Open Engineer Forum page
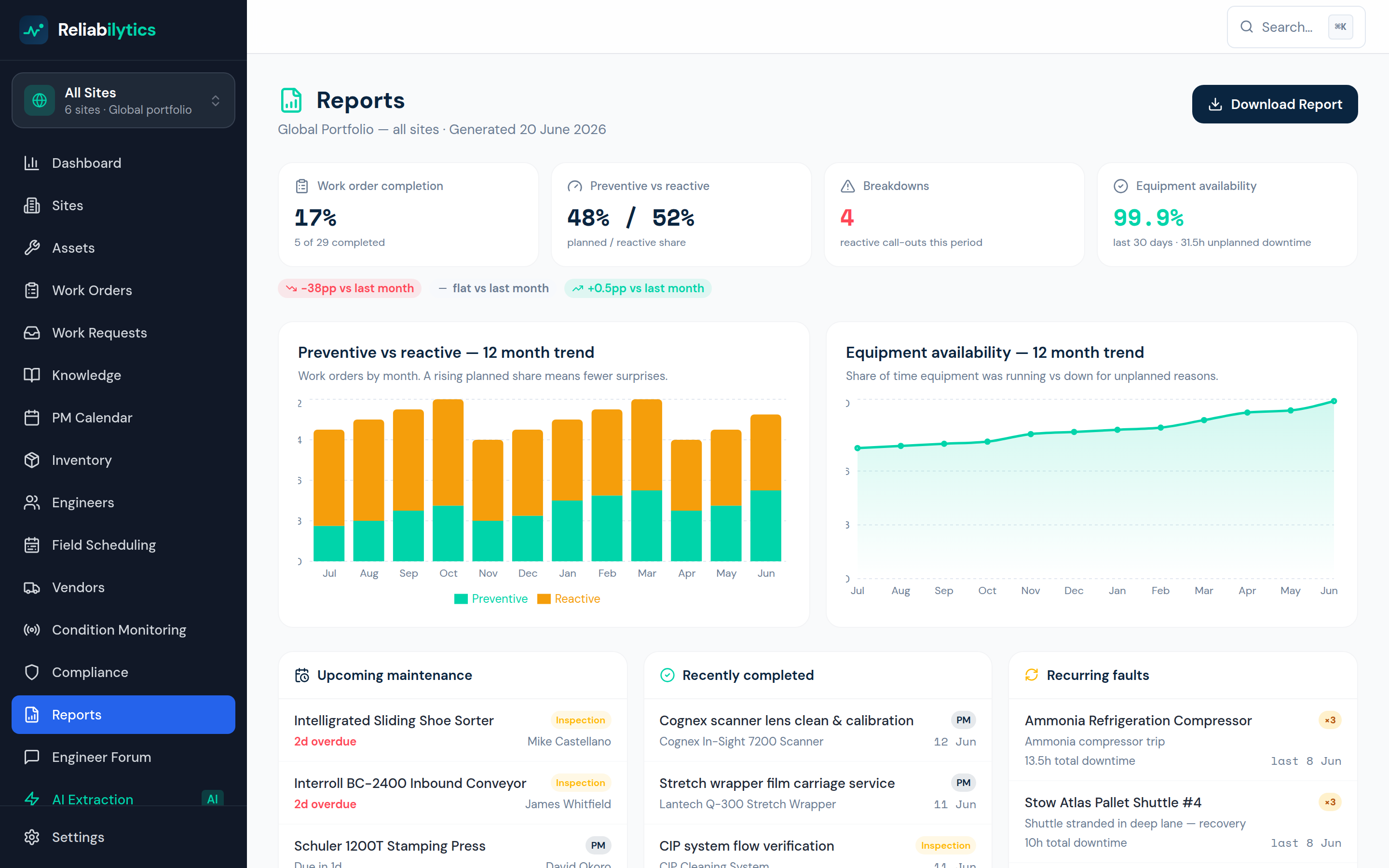The height and width of the screenshot is (868, 1389). [x=123, y=758]
